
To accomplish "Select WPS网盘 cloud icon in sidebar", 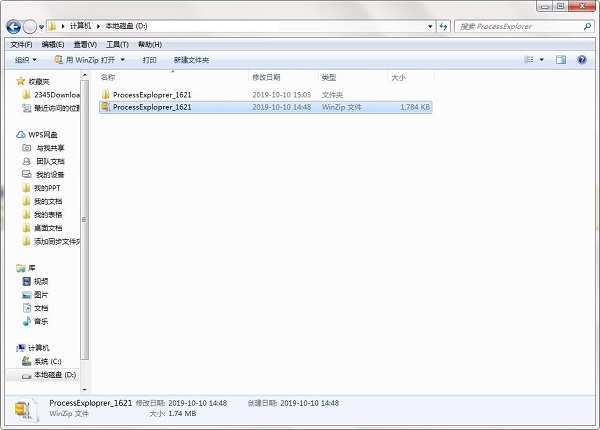I will point(21,134).
